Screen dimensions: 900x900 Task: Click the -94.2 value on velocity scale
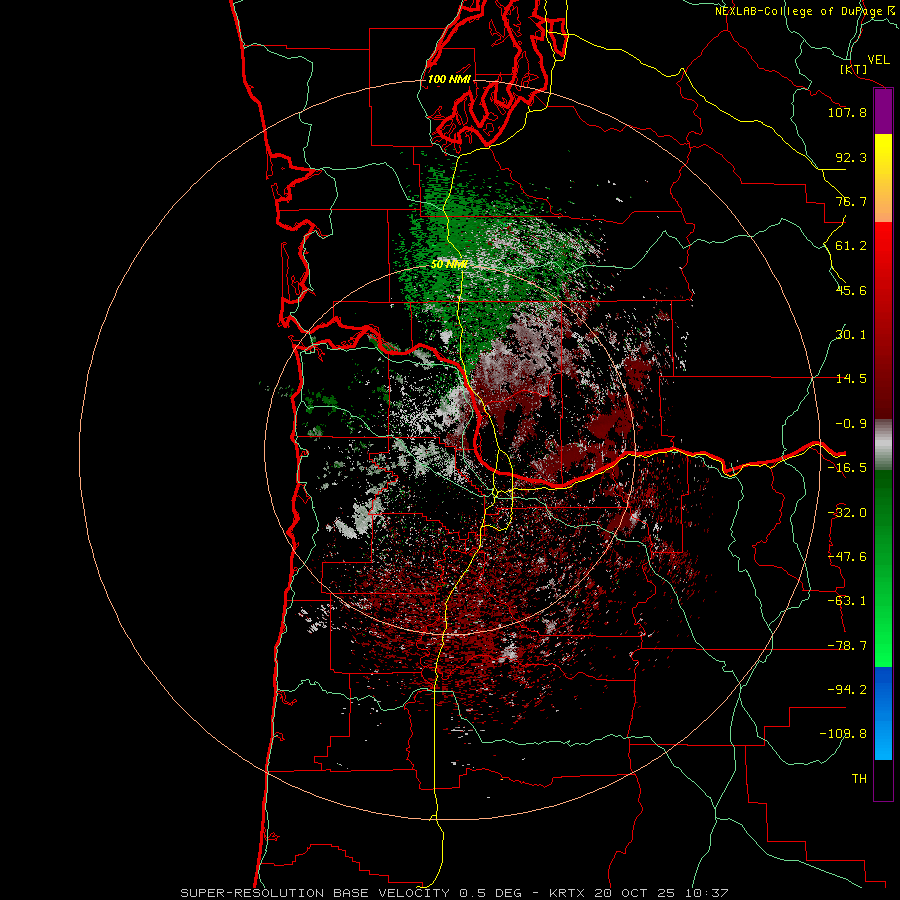coord(847,689)
